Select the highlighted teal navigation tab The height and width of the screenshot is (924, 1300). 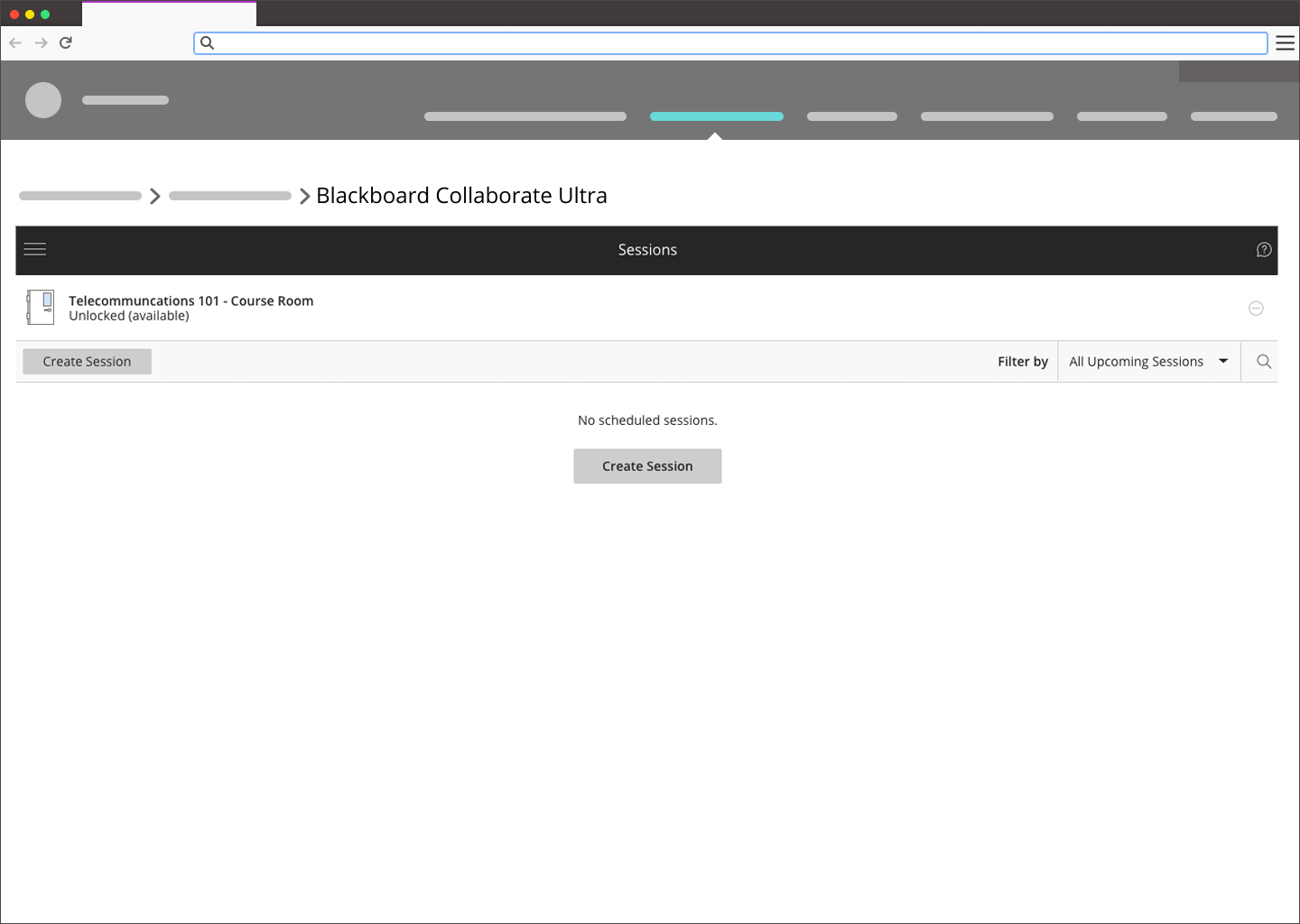tap(716, 116)
